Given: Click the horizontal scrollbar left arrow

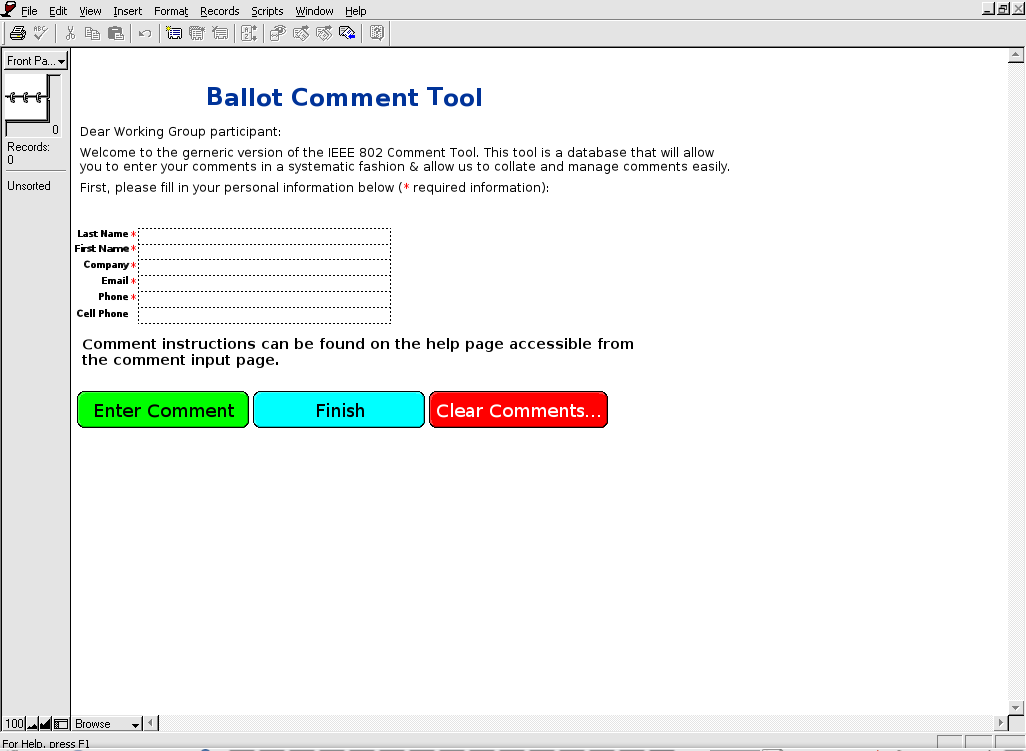Looking at the screenshot, I should click(x=150, y=723).
